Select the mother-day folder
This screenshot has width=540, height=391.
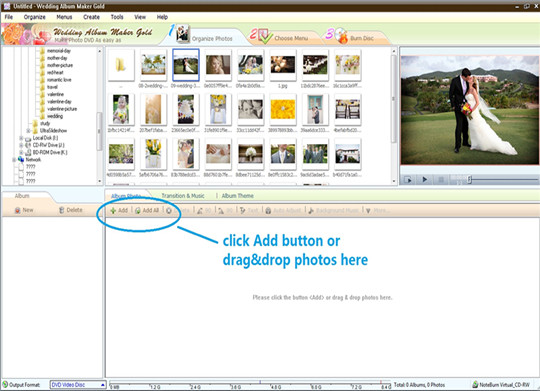click(57, 58)
